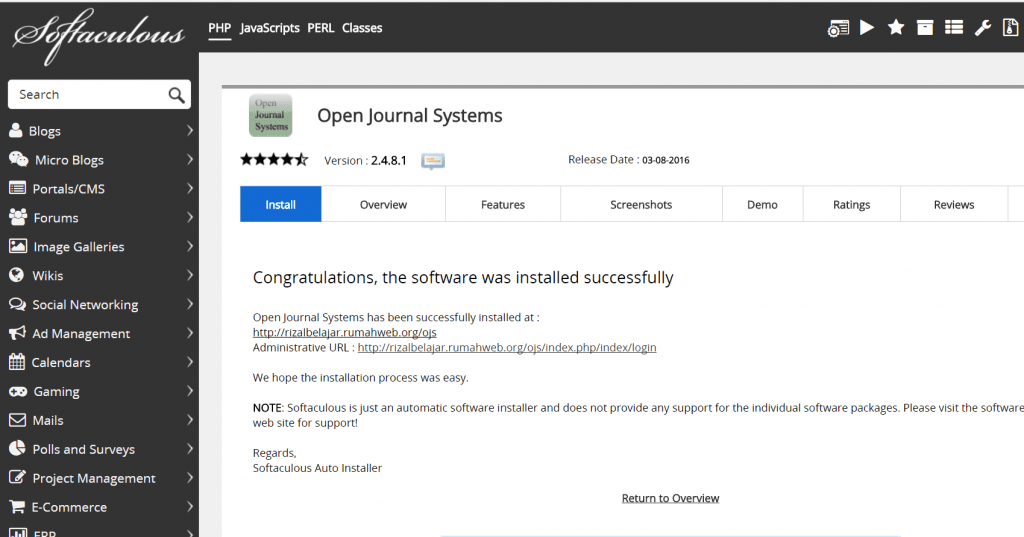Select the JavaScripts menu
This screenshot has height=537, width=1024.
pos(270,28)
